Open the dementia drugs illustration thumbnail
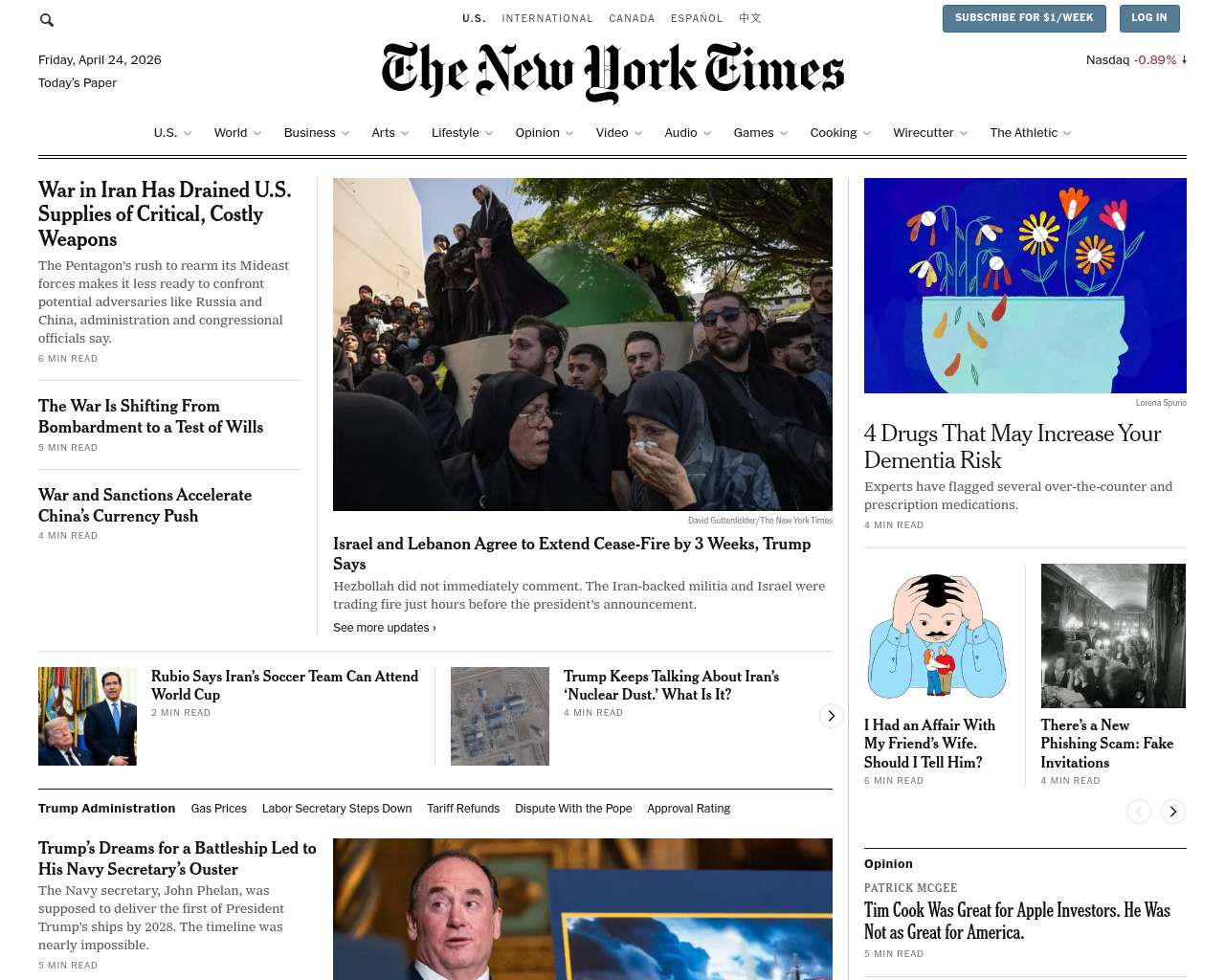 [1025, 285]
